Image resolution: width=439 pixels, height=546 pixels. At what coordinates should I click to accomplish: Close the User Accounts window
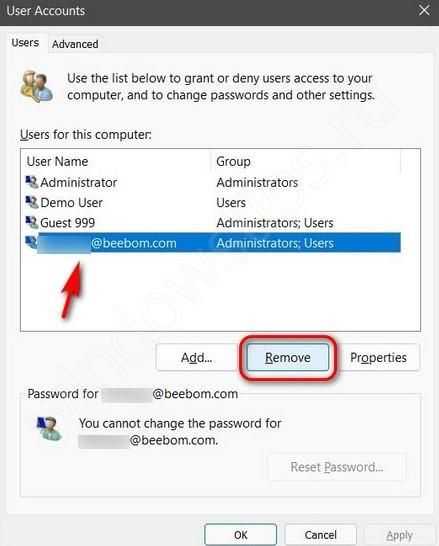click(424, 10)
